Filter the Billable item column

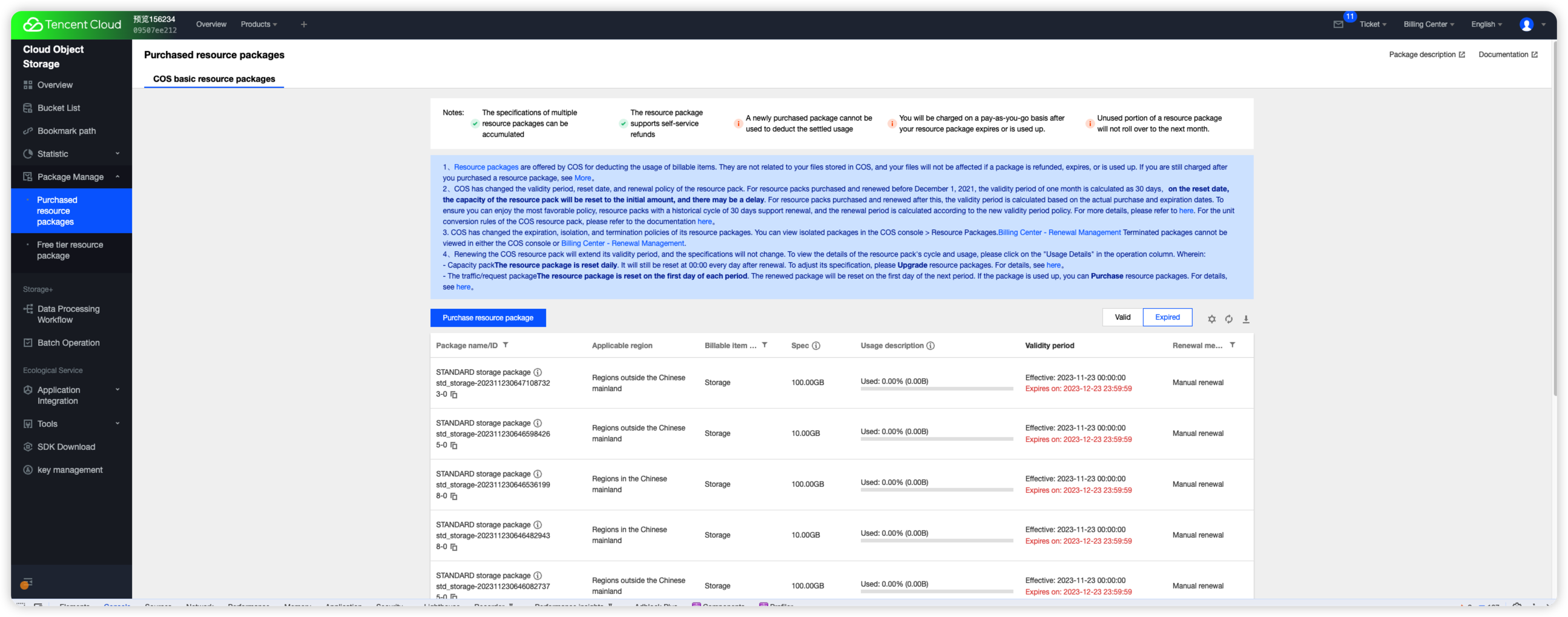[765, 345]
